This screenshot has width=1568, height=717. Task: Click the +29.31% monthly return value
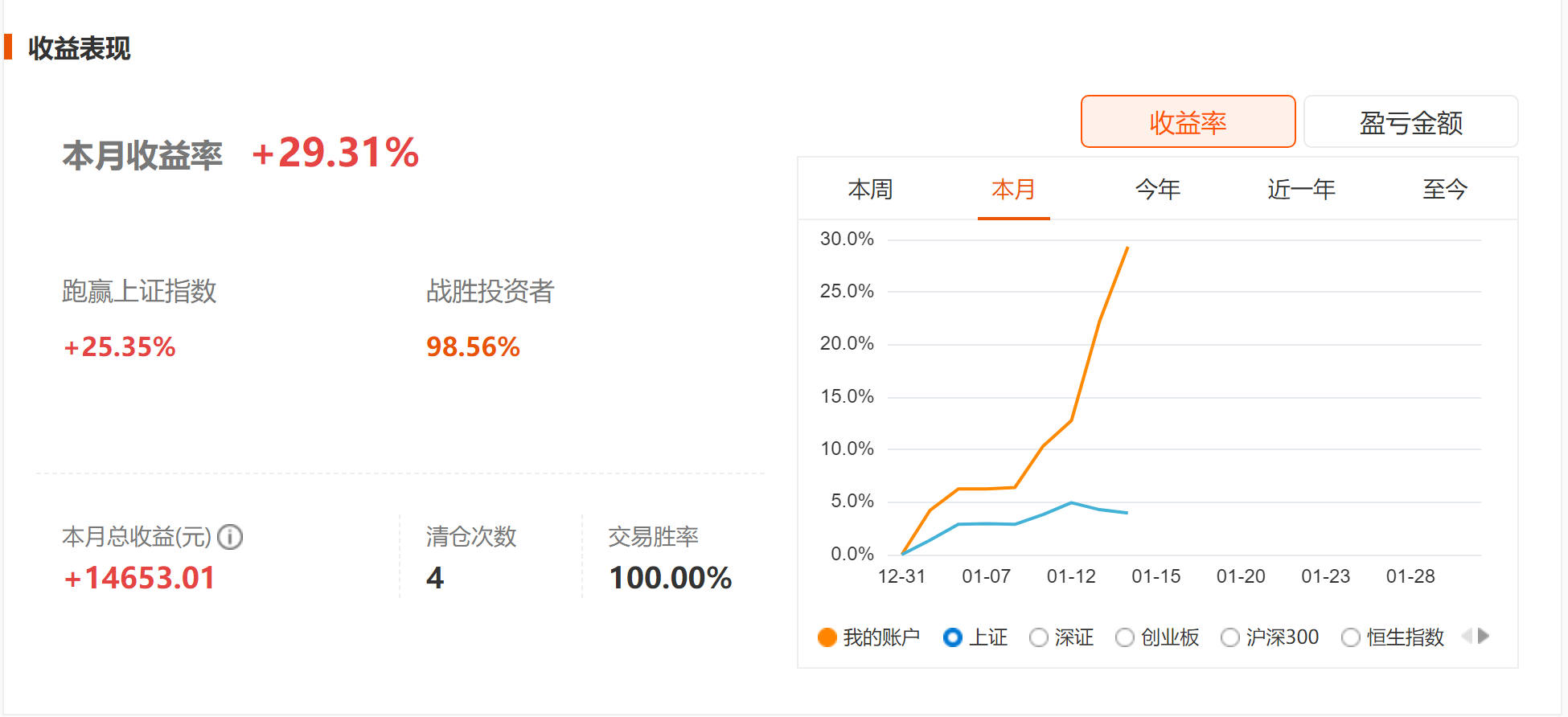click(335, 153)
